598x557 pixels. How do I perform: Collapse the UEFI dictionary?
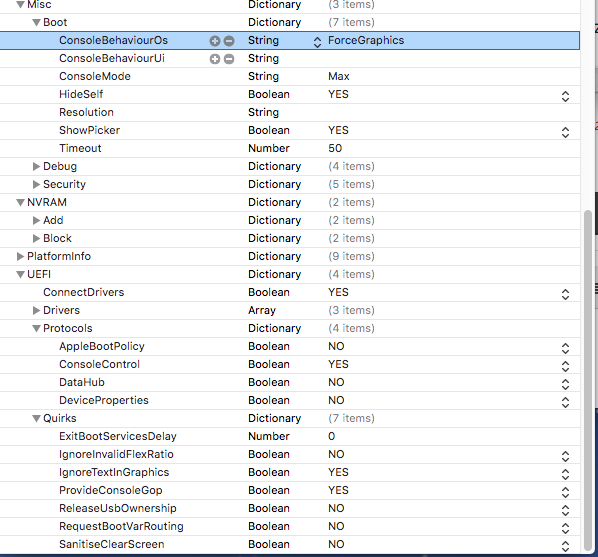point(21,274)
